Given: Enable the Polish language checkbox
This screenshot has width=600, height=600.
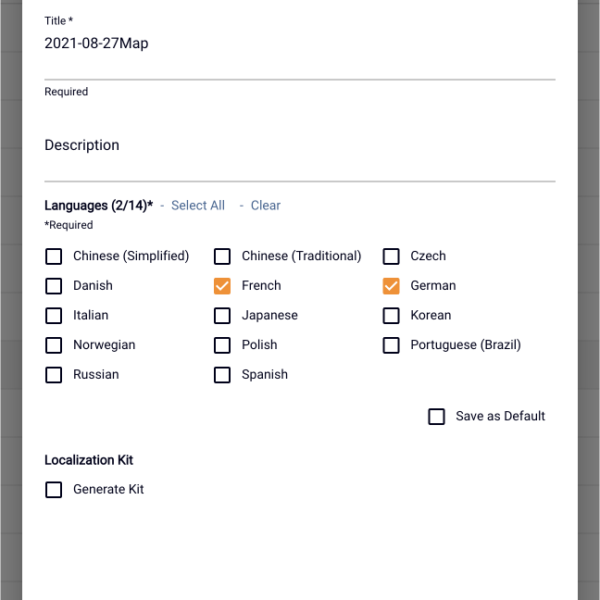Looking at the screenshot, I should pos(222,345).
